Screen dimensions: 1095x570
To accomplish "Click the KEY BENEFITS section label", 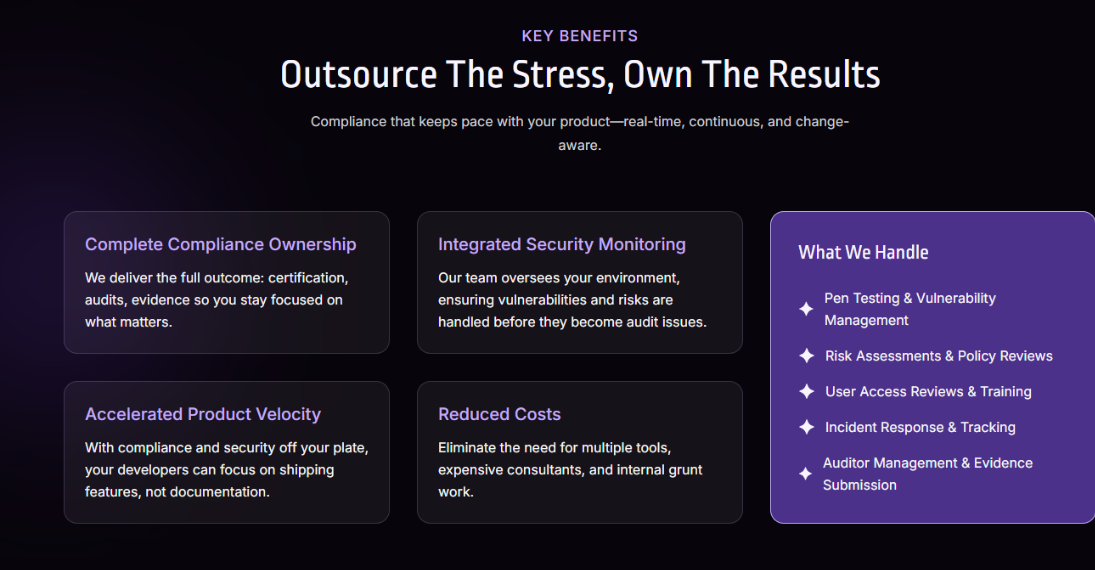I will point(579,36).
